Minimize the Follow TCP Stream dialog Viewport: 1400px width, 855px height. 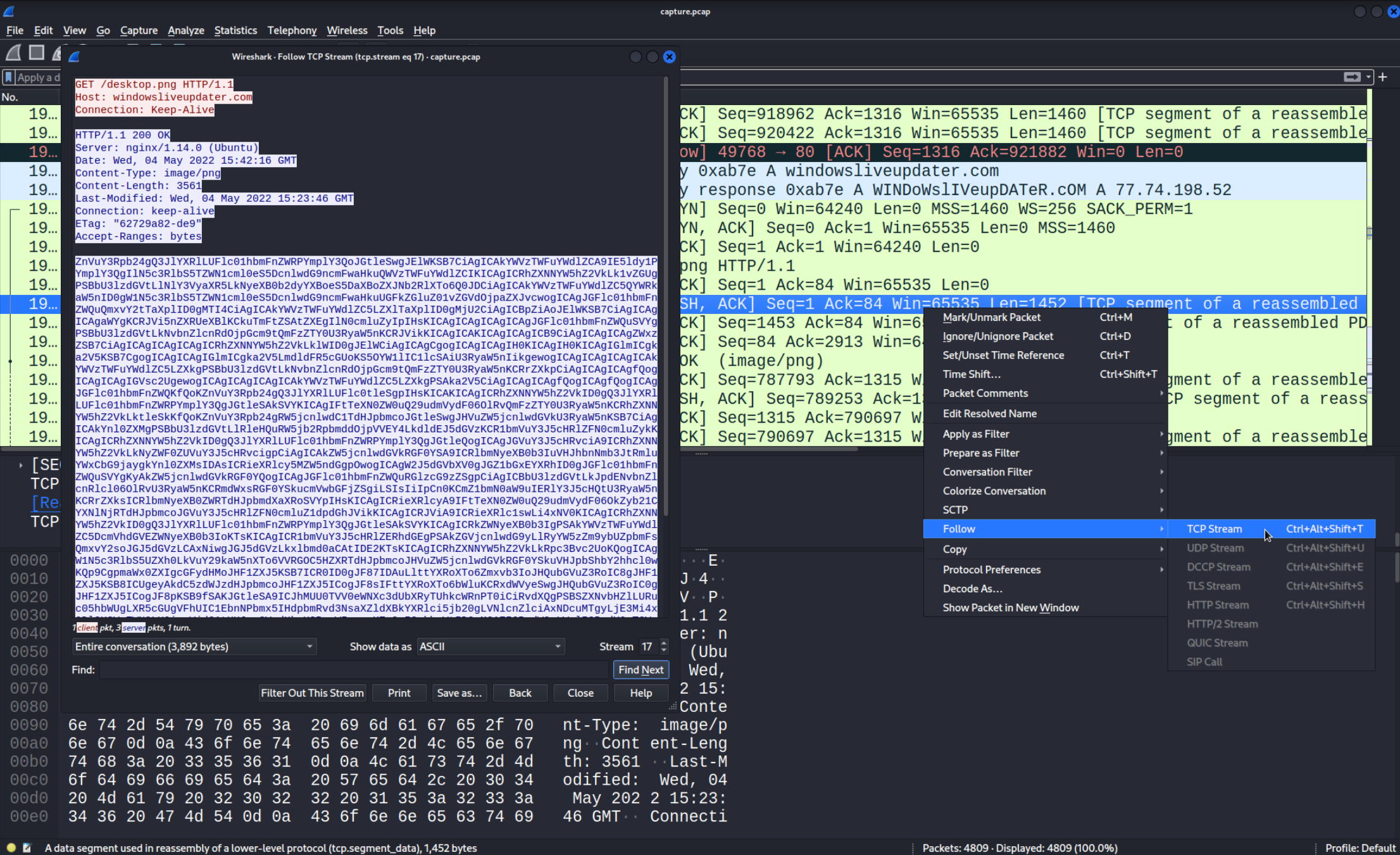click(x=635, y=57)
